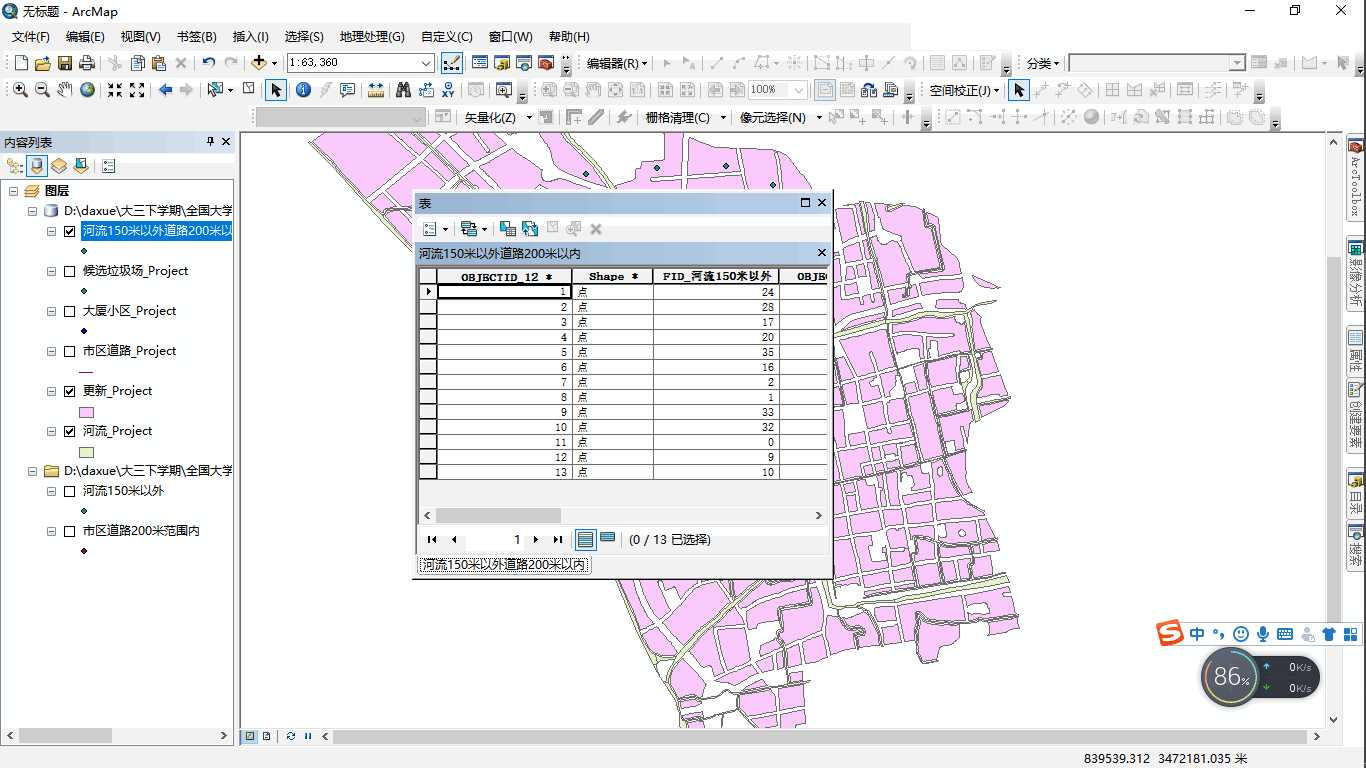The width and height of the screenshot is (1366, 768).
Task: Toggle Show Selected Records view in table
Action: (x=608, y=539)
